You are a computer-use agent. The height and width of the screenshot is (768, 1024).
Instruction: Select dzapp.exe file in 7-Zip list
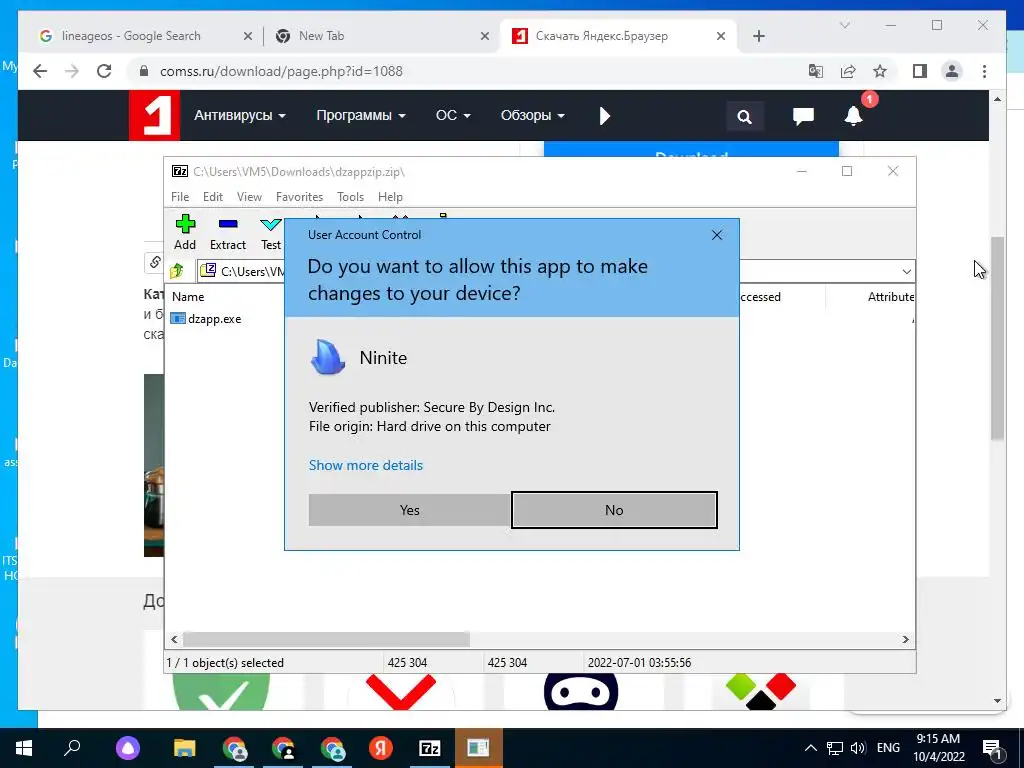point(206,319)
